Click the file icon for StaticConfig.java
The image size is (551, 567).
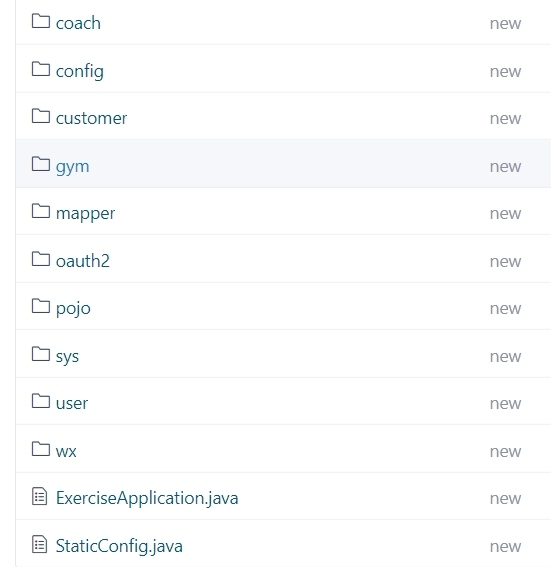[x=39, y=544]
